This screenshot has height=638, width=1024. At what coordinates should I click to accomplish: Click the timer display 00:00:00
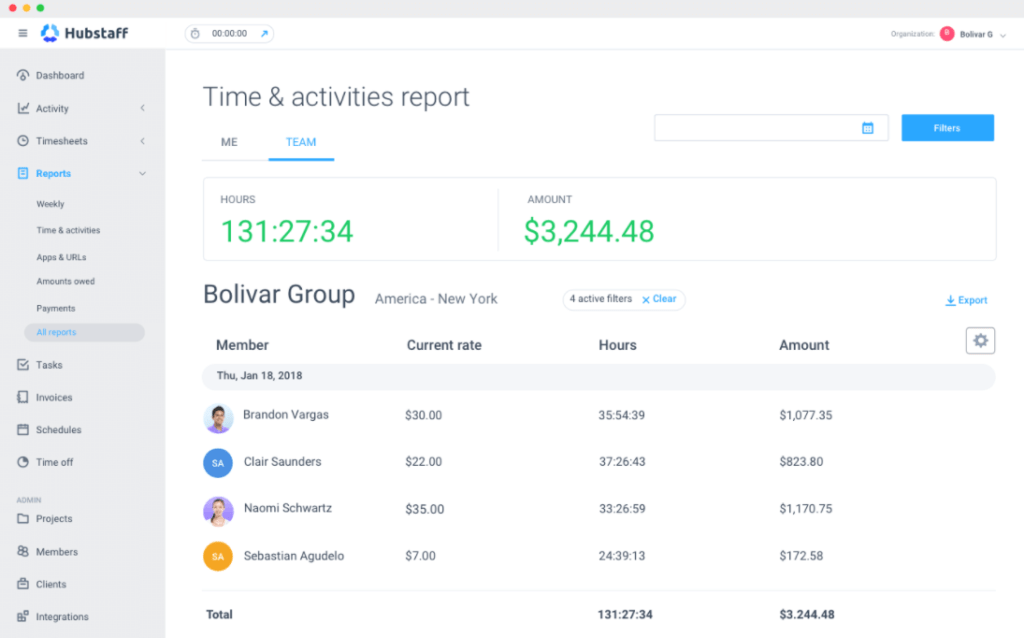[x=229, y=33]
